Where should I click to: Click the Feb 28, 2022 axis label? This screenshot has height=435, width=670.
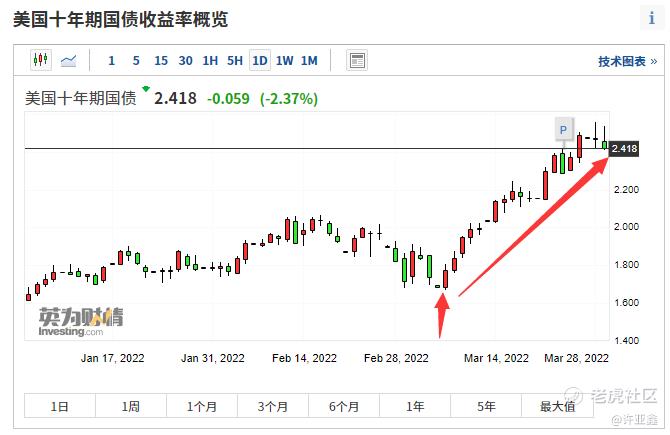[396, 358]
